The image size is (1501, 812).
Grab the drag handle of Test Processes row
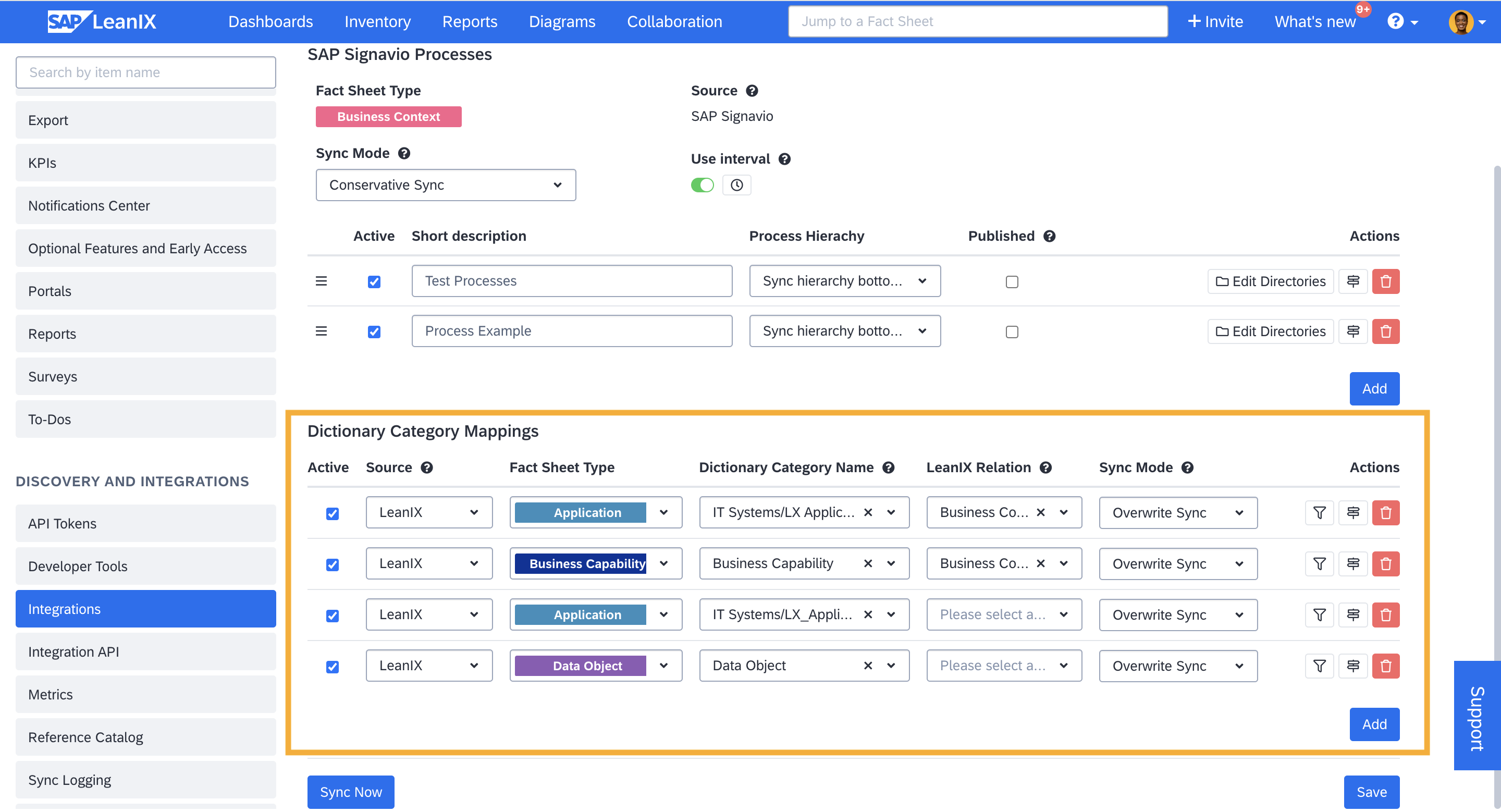pos(321,281)
